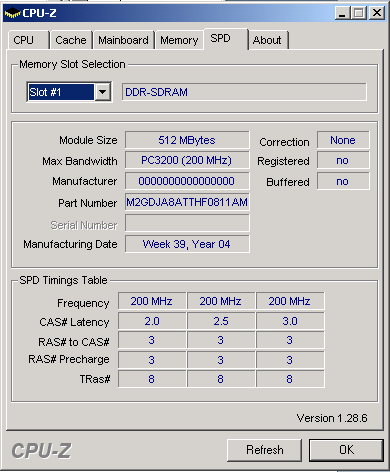The width and height of the screenshot is (390, 472).
Task: Select the 0000000000000000 manufacturer value
Action: (187, 181)
